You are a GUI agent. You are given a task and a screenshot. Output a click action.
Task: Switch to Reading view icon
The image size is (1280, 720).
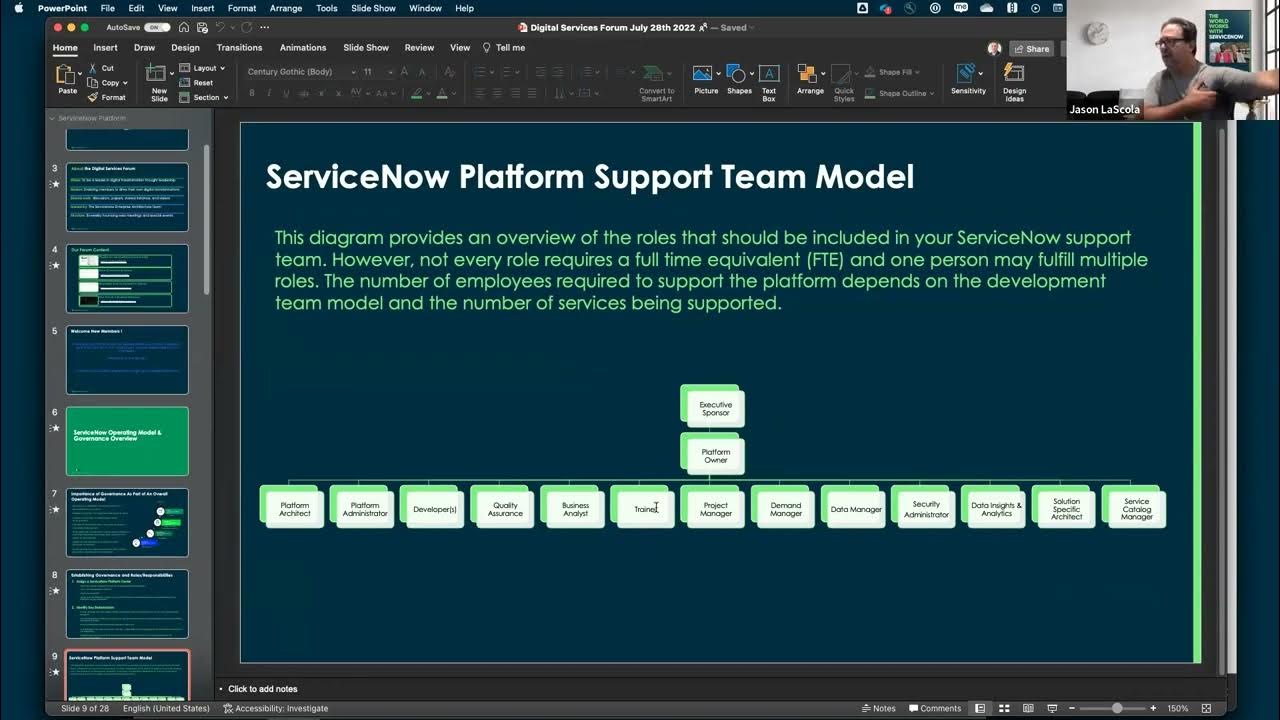click(1028, 708)
